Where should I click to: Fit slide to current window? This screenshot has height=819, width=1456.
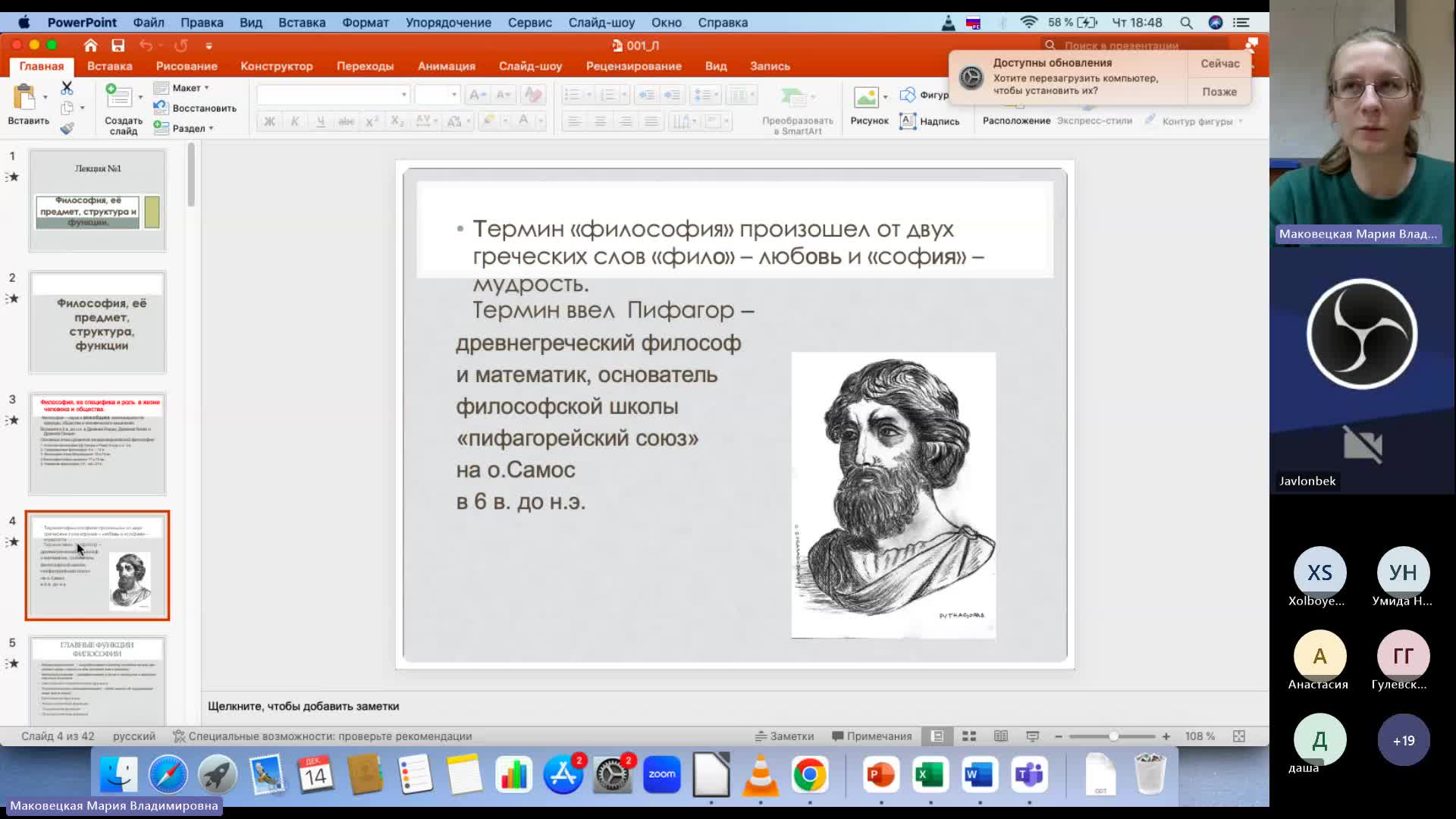tap(1239, 736)
